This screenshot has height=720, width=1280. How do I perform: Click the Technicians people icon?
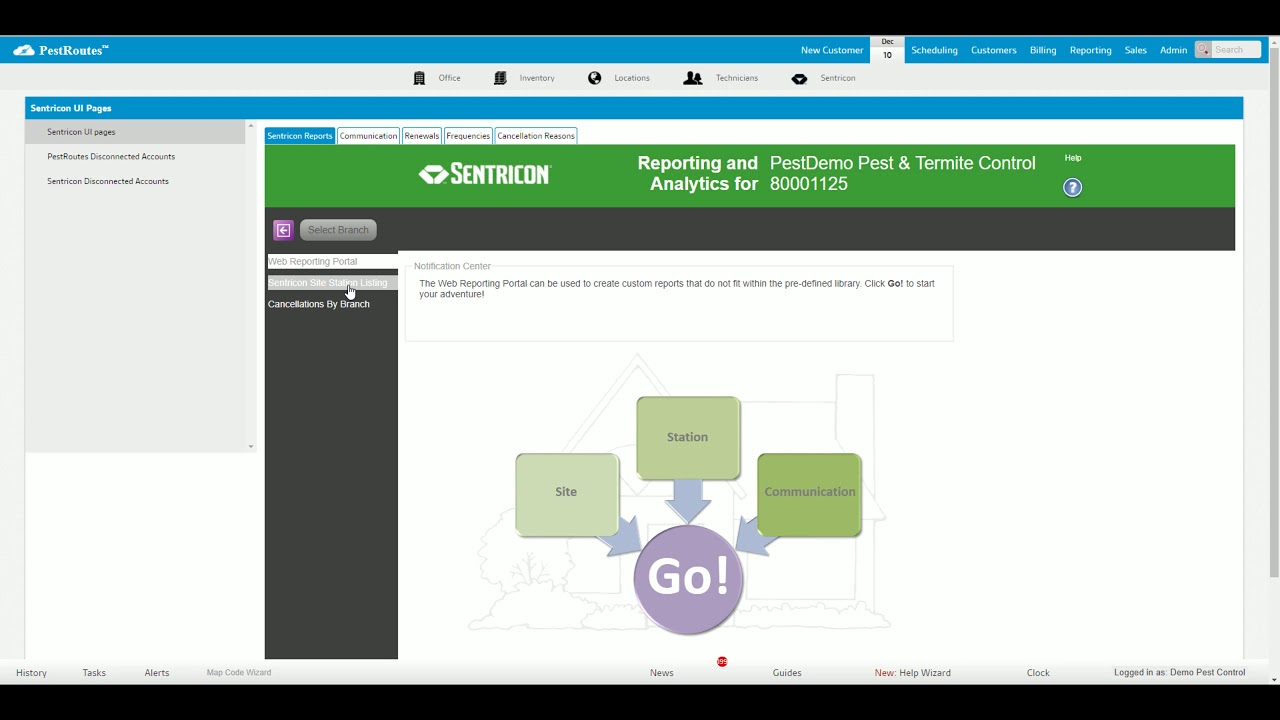pyautogui.click(x=692, y=78)
